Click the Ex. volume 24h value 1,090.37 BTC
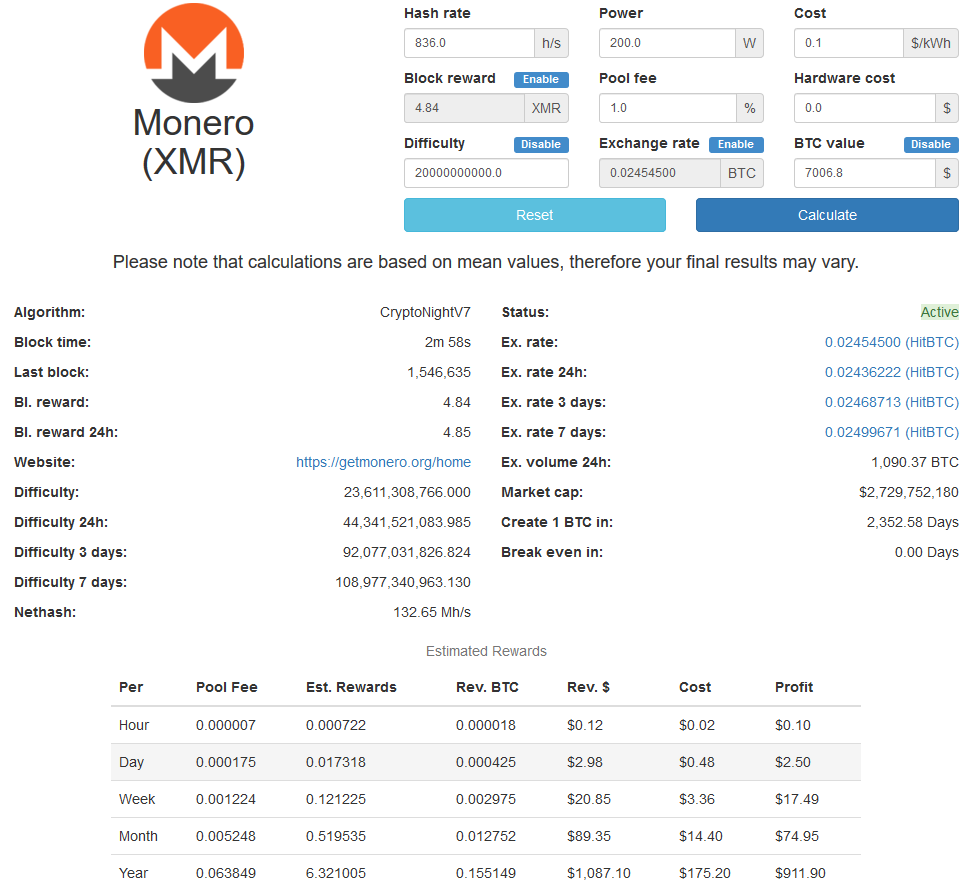 tap(915, 462)
